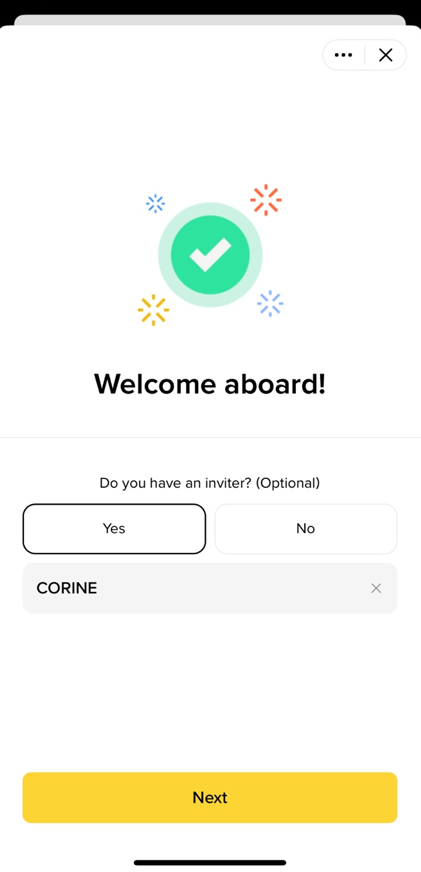Click the Do you have an inviter label
Image resolution: width=421 pixels, height=872 pixels.
(x=210, y=483)
